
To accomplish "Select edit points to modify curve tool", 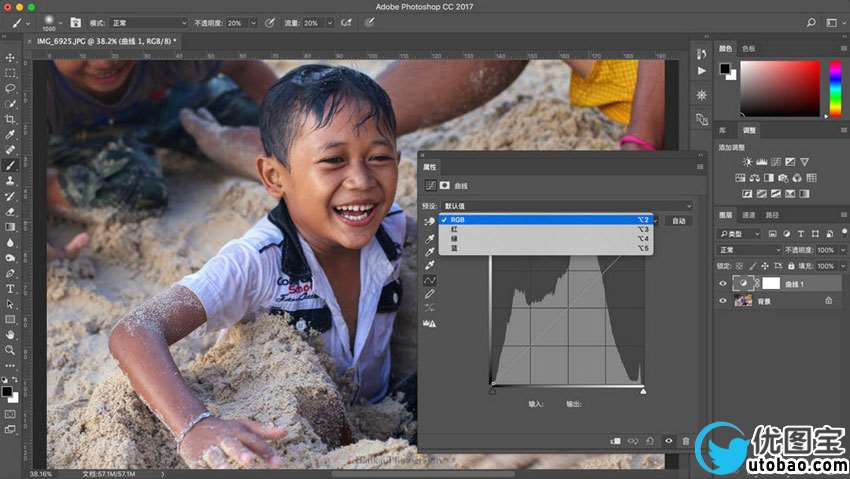I will click(429, 280).
